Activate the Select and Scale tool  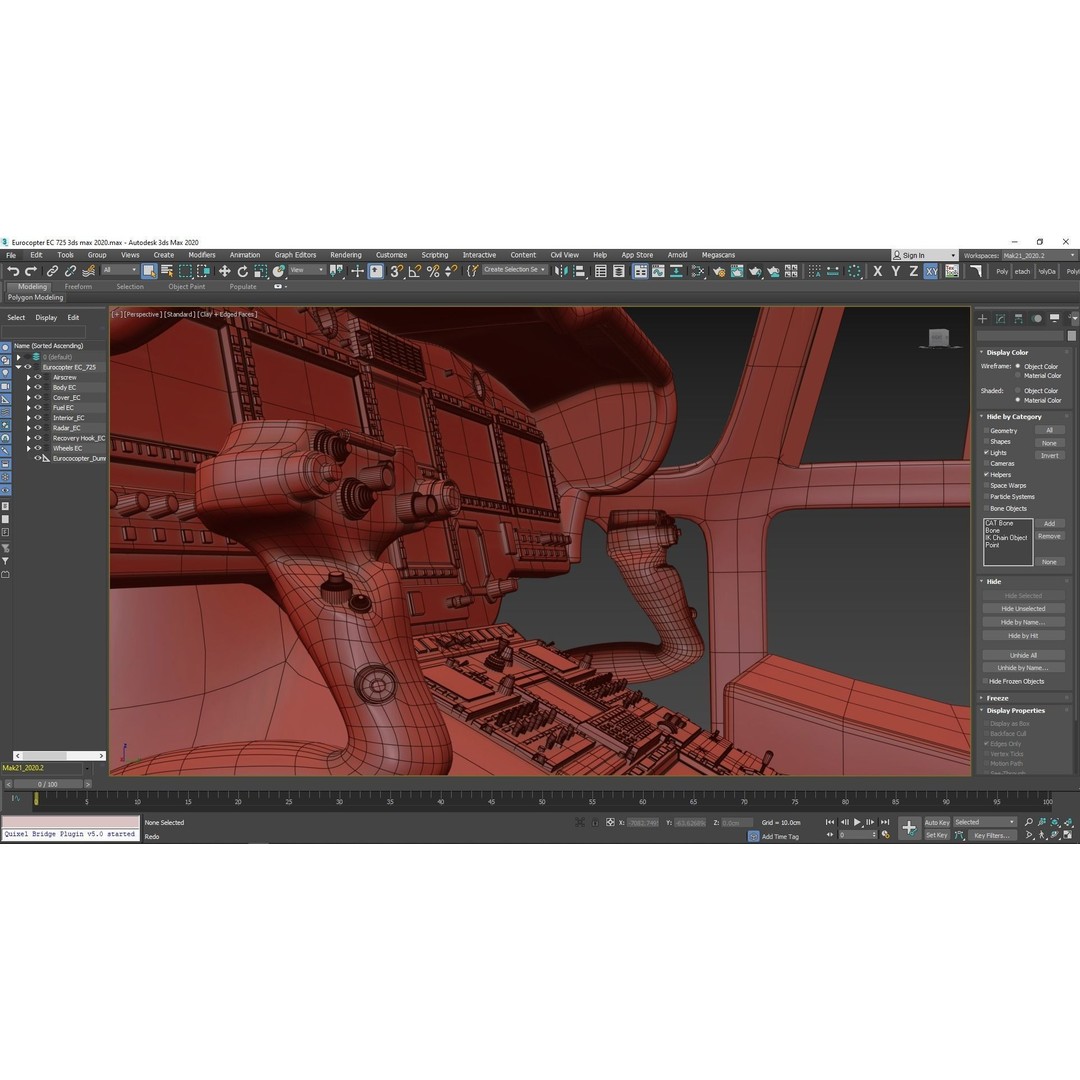pos(260,271)
